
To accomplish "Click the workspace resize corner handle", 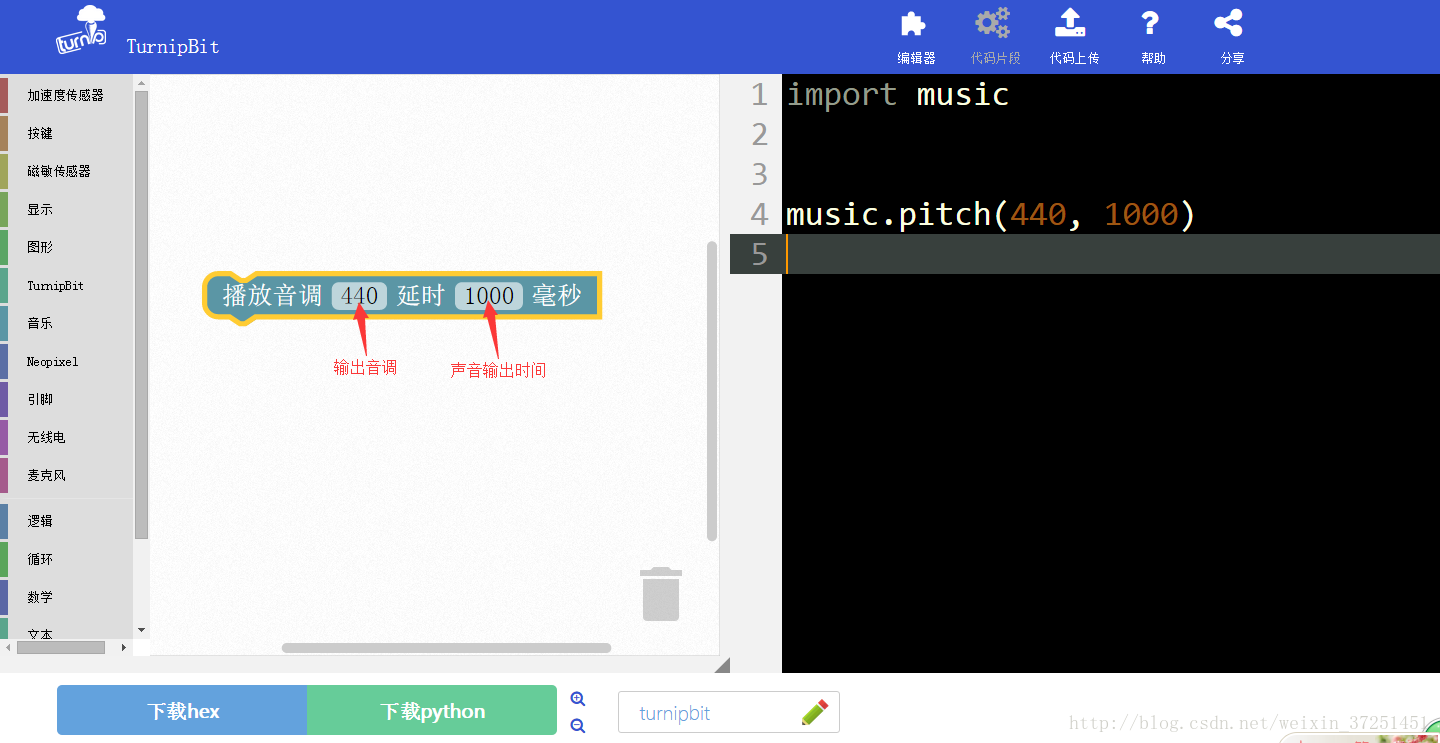I will (x=723, y=665).
